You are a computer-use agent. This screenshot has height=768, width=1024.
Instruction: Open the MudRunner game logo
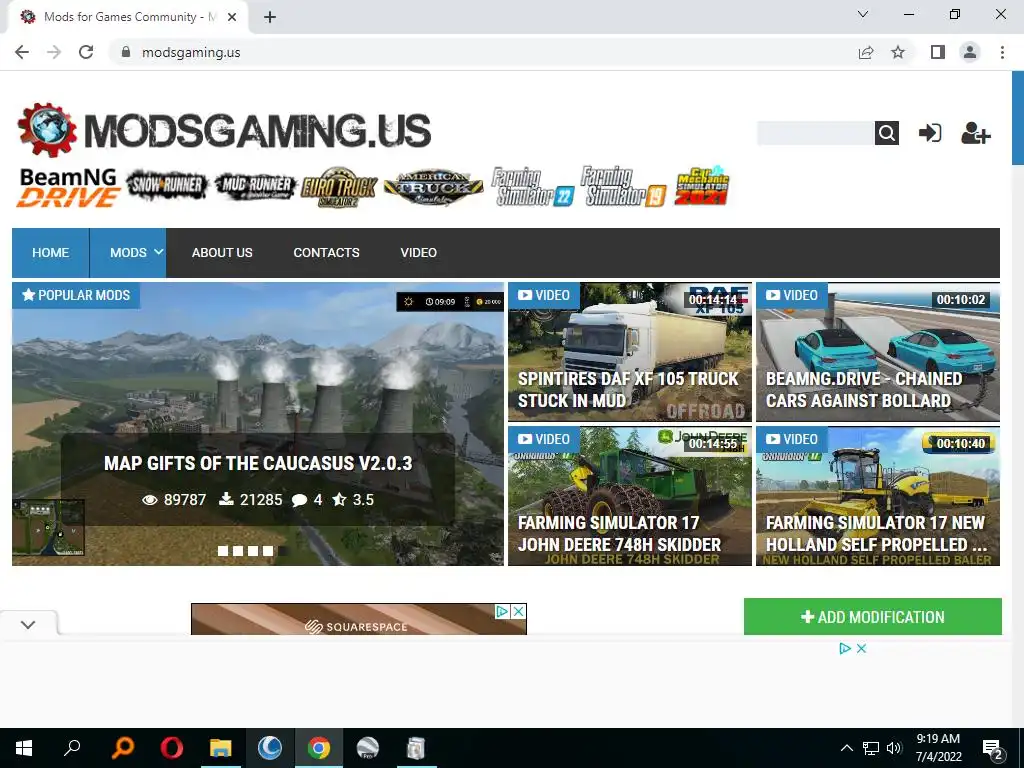click(x=255, y=187)
